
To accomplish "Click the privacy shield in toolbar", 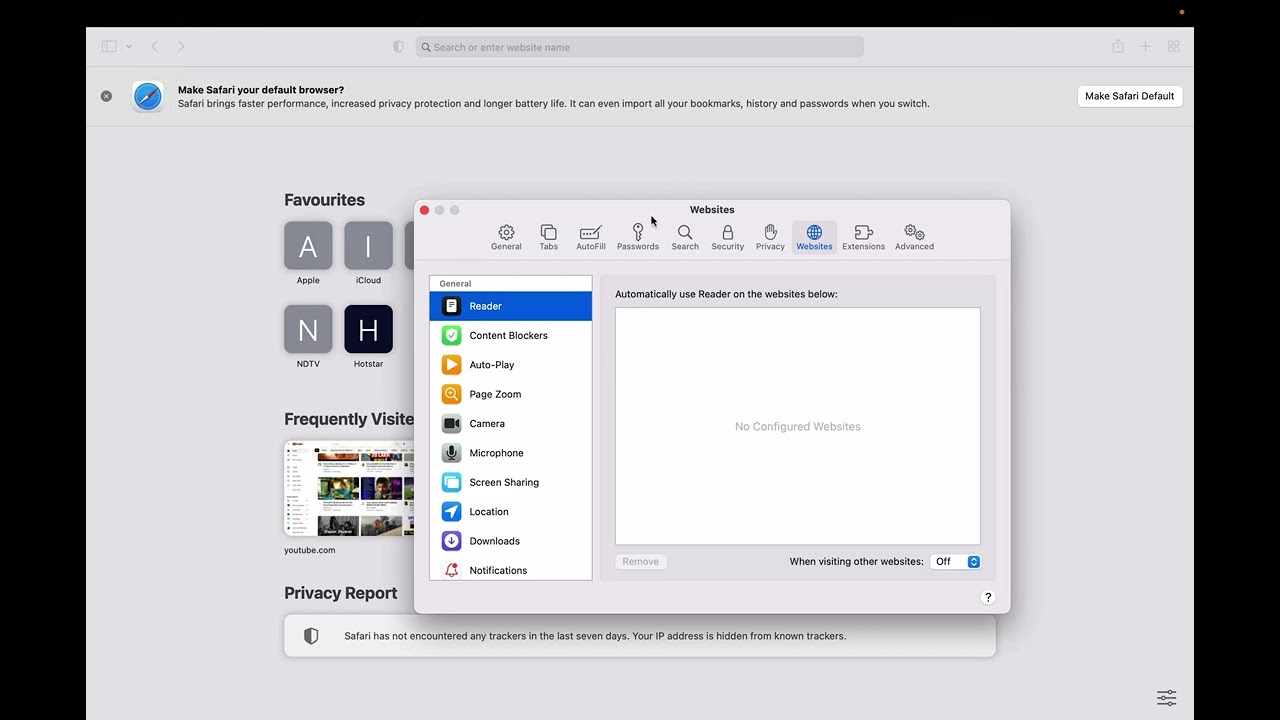I will (398, 47).
